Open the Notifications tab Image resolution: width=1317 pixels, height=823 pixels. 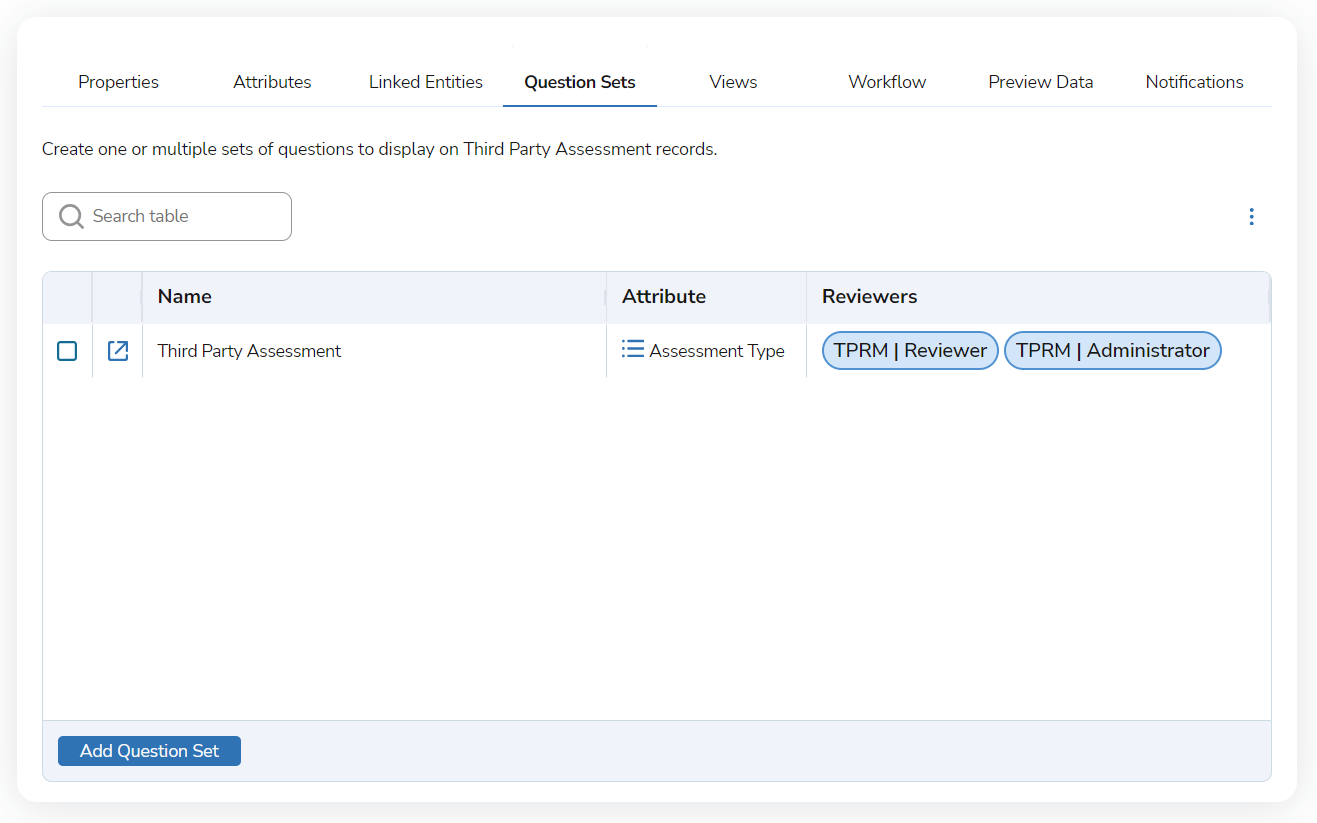pos(1195,82)
